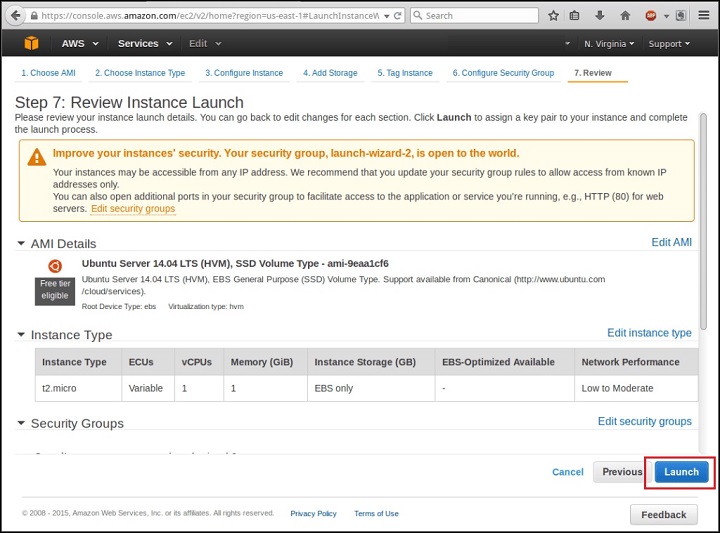Go to step 4 Add Storage
This screenshot has height=533, width=720.
(330, 73)
